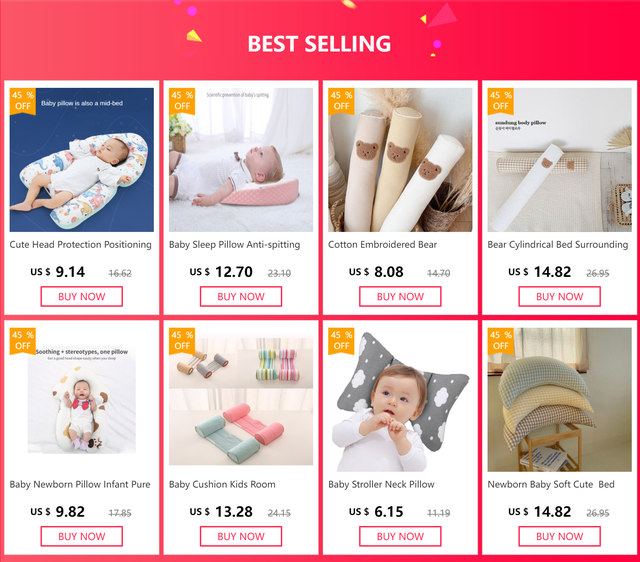This screenshot has height=562, width=640.
Task: Open the pink wedge anti-spitting pillow image
Action: pyautogui.click(x=241, y=160)
